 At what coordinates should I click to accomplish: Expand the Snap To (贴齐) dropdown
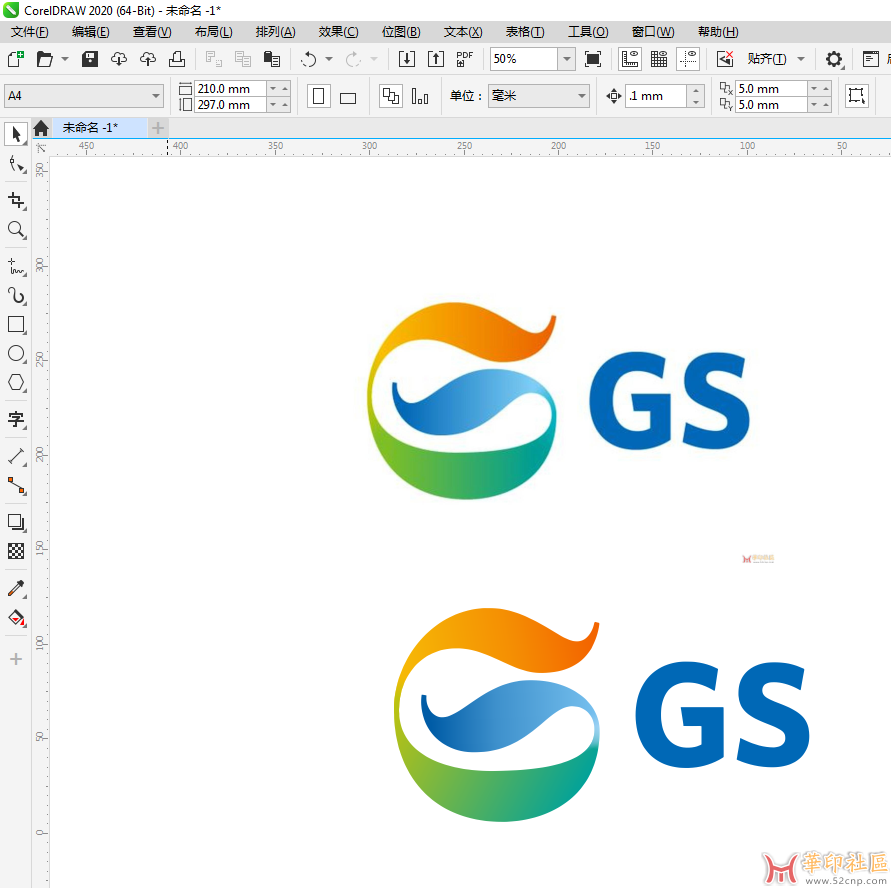(801, 59)
